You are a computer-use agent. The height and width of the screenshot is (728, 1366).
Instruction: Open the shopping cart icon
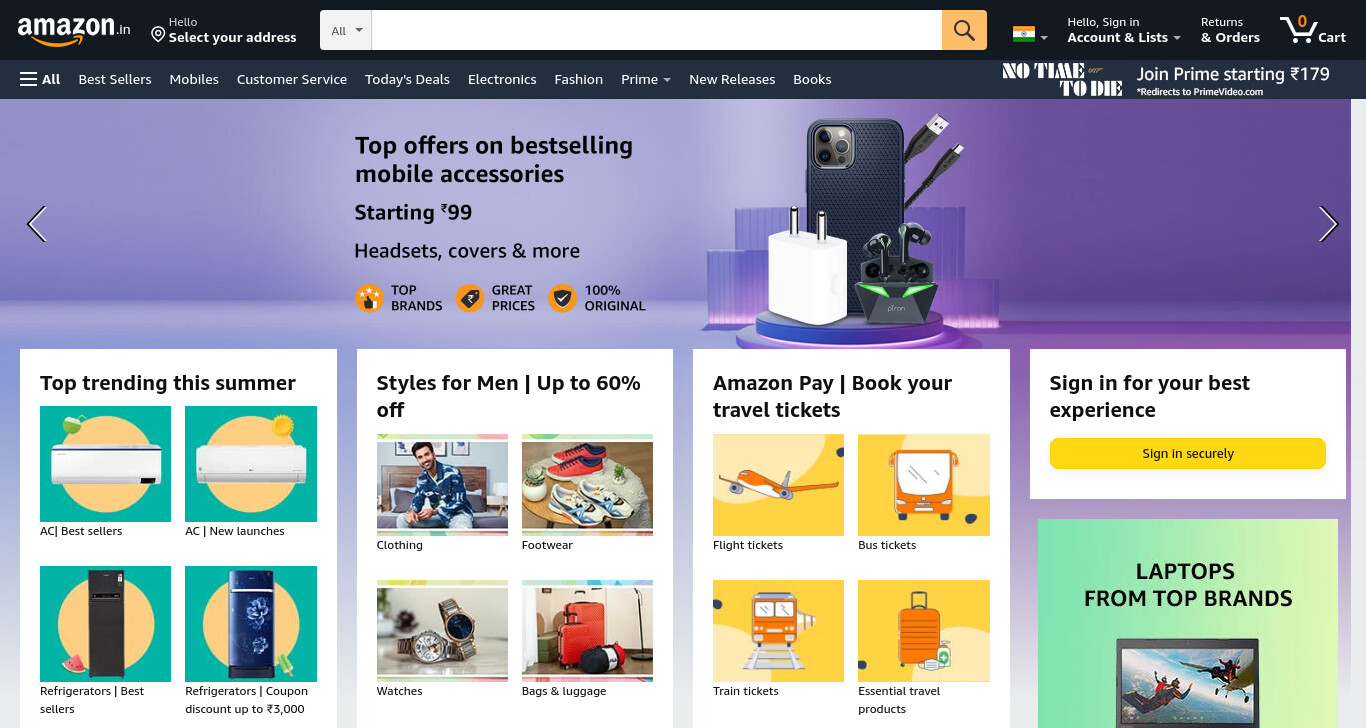click(1313, 30)
